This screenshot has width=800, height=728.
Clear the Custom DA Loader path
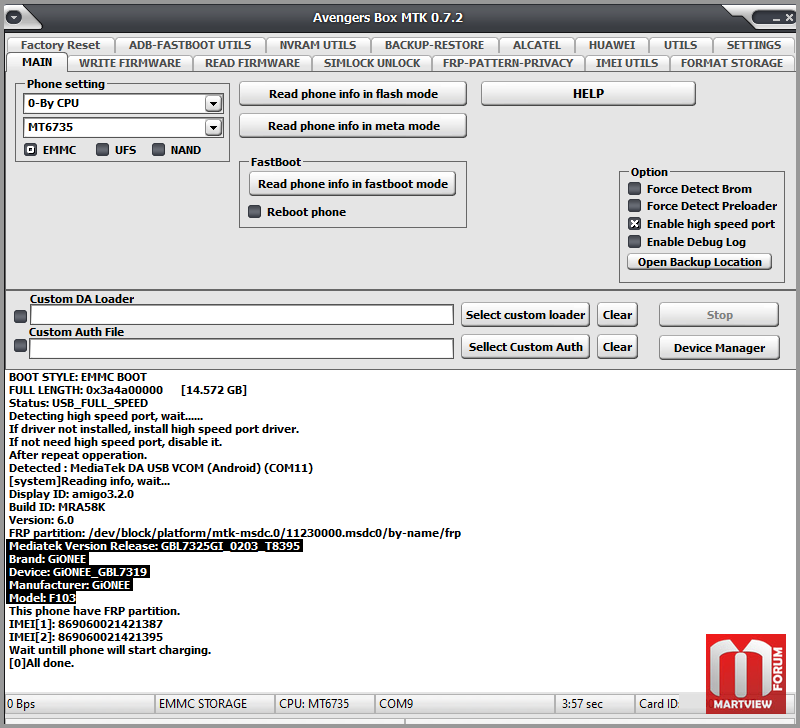pos(617,315)
